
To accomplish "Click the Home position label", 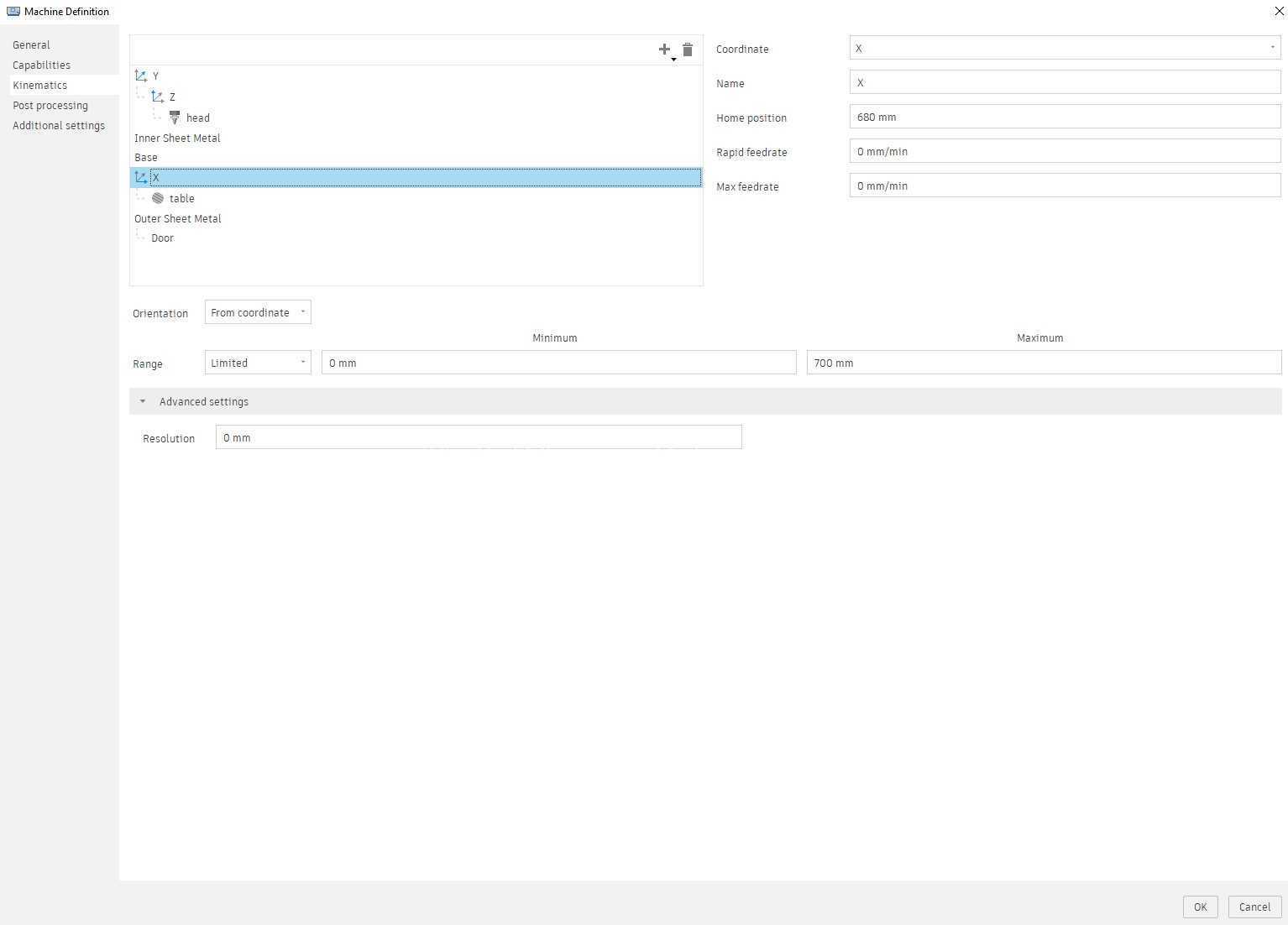I will [751, 118].
